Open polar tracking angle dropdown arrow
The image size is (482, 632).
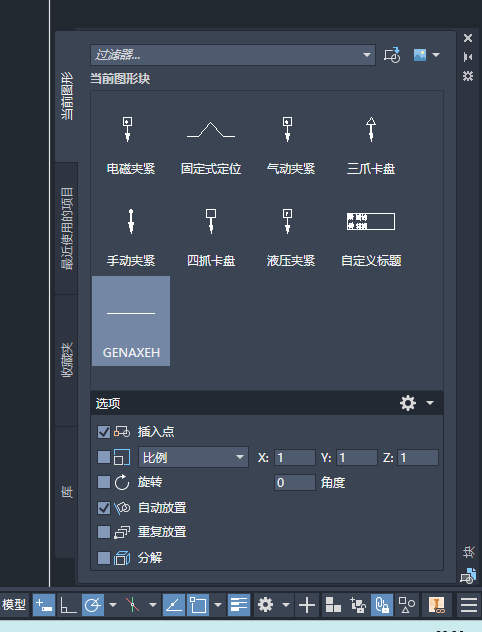coord(113,605)
